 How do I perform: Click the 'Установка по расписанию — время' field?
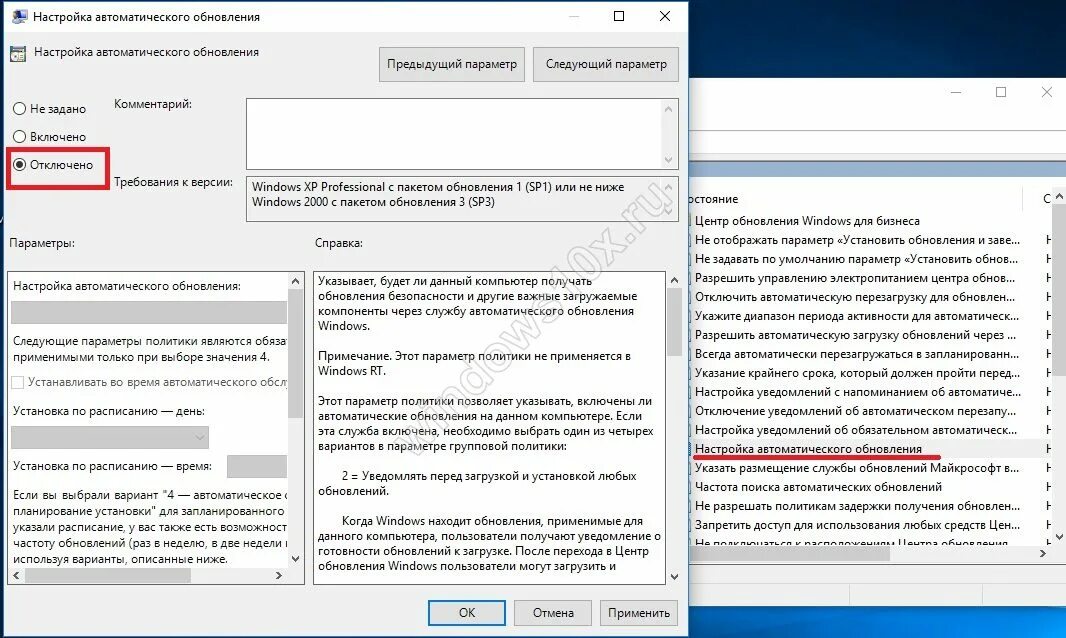coord(257,467)
